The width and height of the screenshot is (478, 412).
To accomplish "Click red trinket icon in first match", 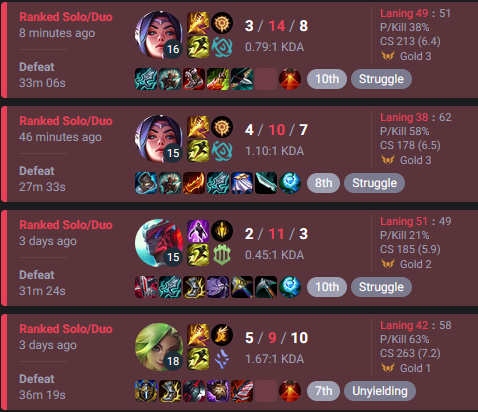I will (x=290, y=79).
